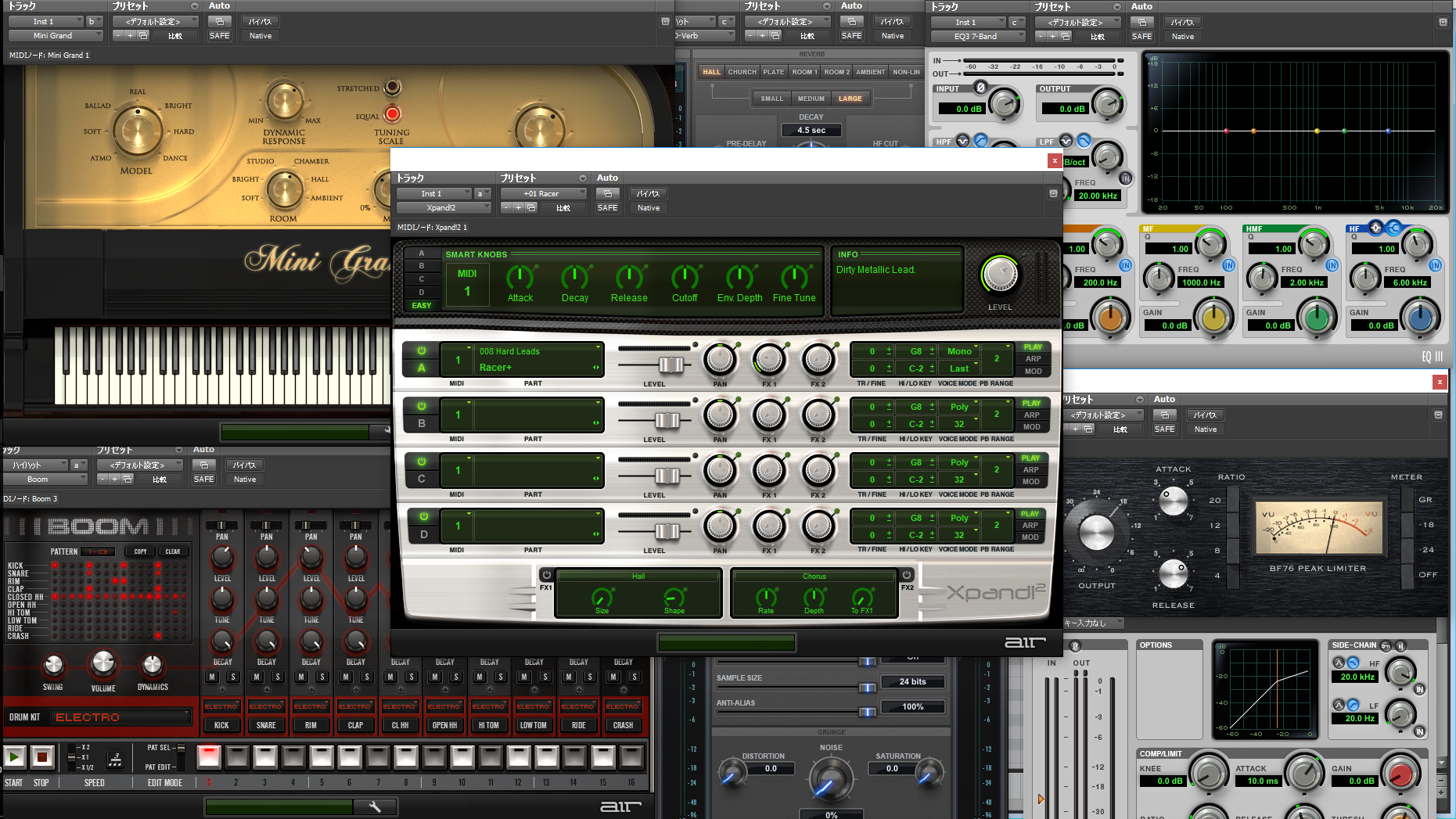Select the PLATE reverb type tab
The height and width of the screenshot is (819, 1456).
click(774, 72)
